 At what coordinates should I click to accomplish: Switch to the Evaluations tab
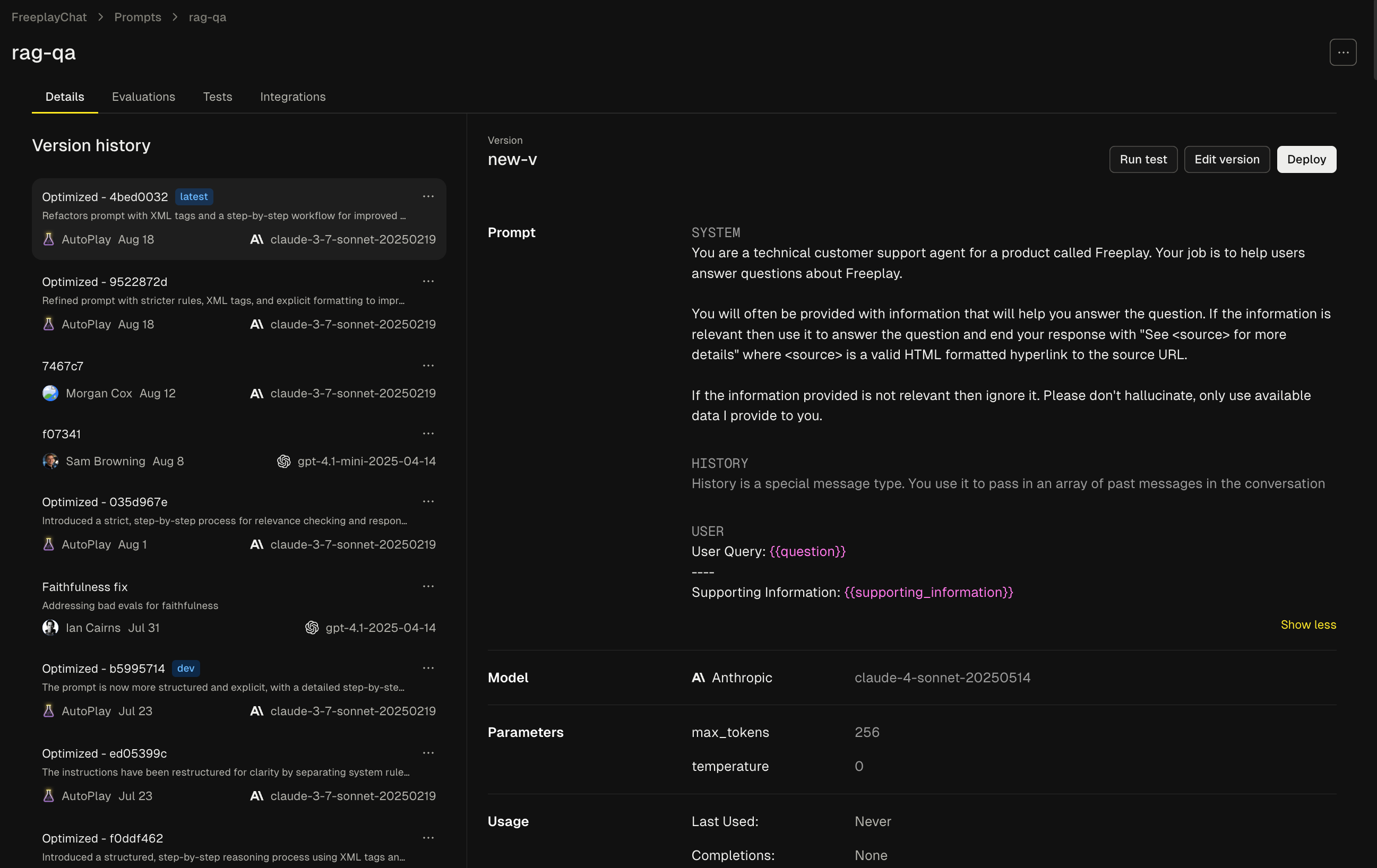point(143,97)
